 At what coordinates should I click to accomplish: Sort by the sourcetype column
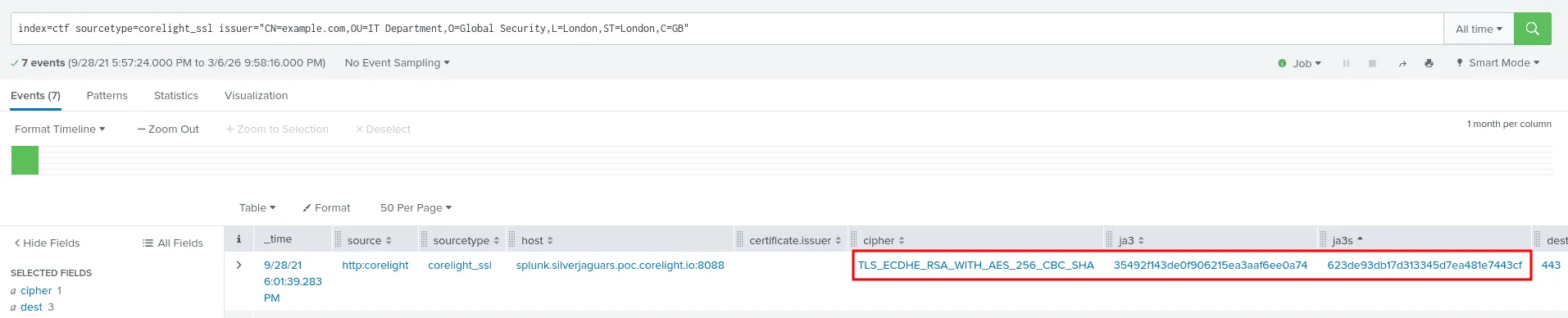466,240
